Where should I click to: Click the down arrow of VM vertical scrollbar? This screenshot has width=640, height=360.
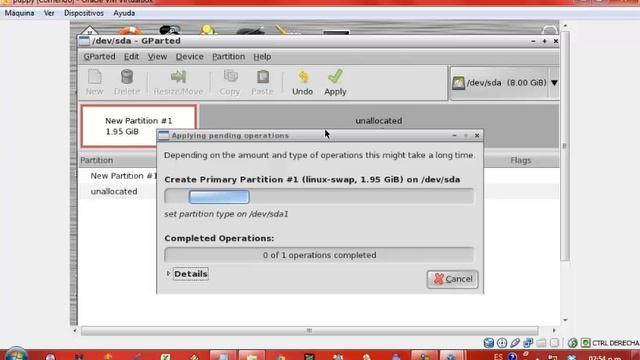click(565, 320)
